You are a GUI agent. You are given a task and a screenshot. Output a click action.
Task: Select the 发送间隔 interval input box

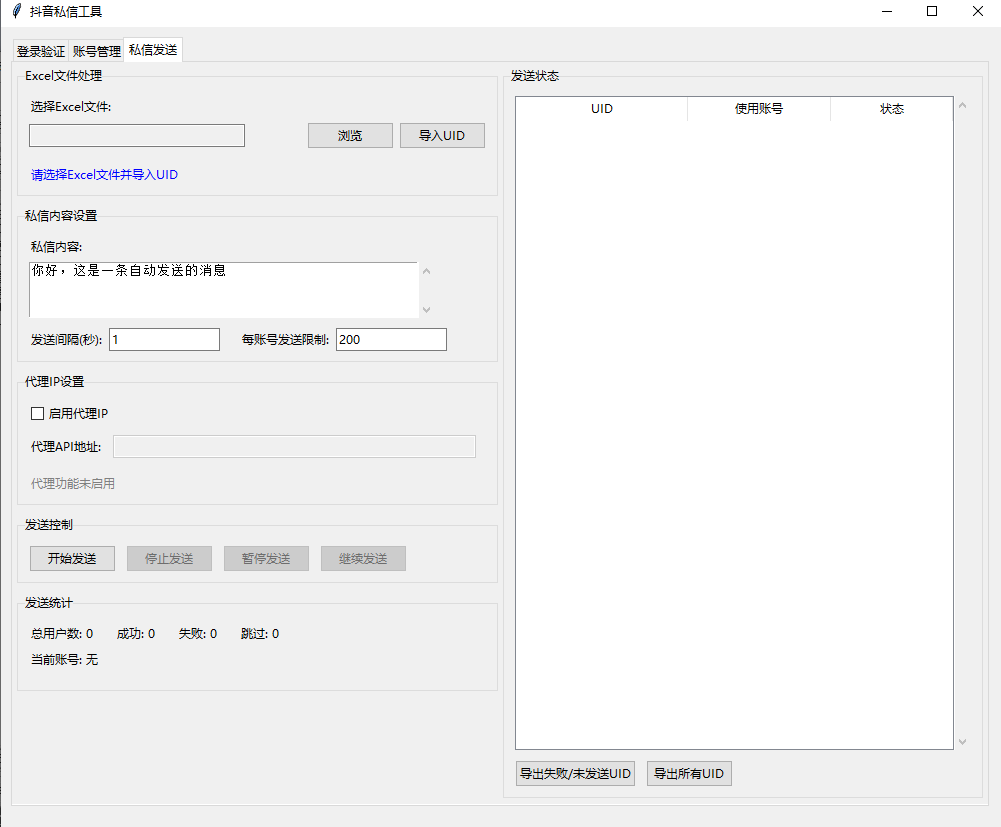(164, 339)
